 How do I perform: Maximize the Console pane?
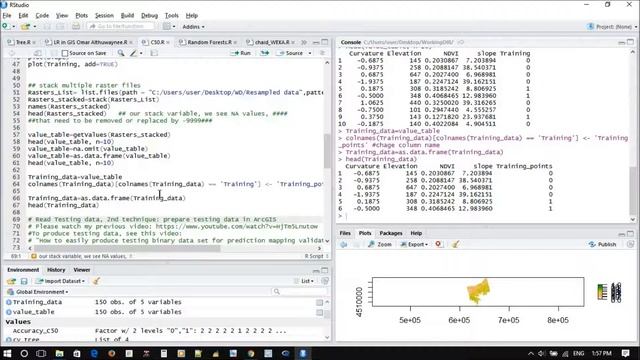coord(631,42)
